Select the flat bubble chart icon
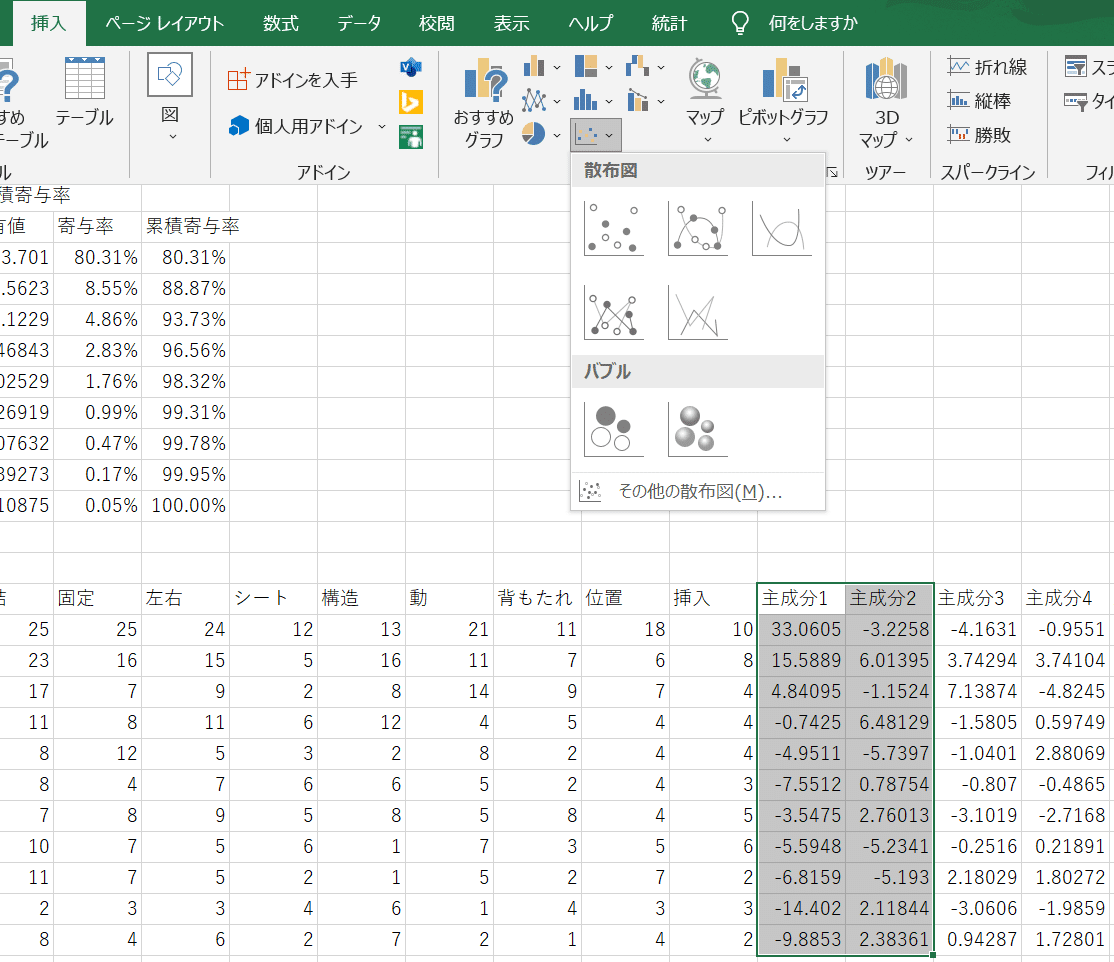The image size is (1114, 962). (614, 429)
